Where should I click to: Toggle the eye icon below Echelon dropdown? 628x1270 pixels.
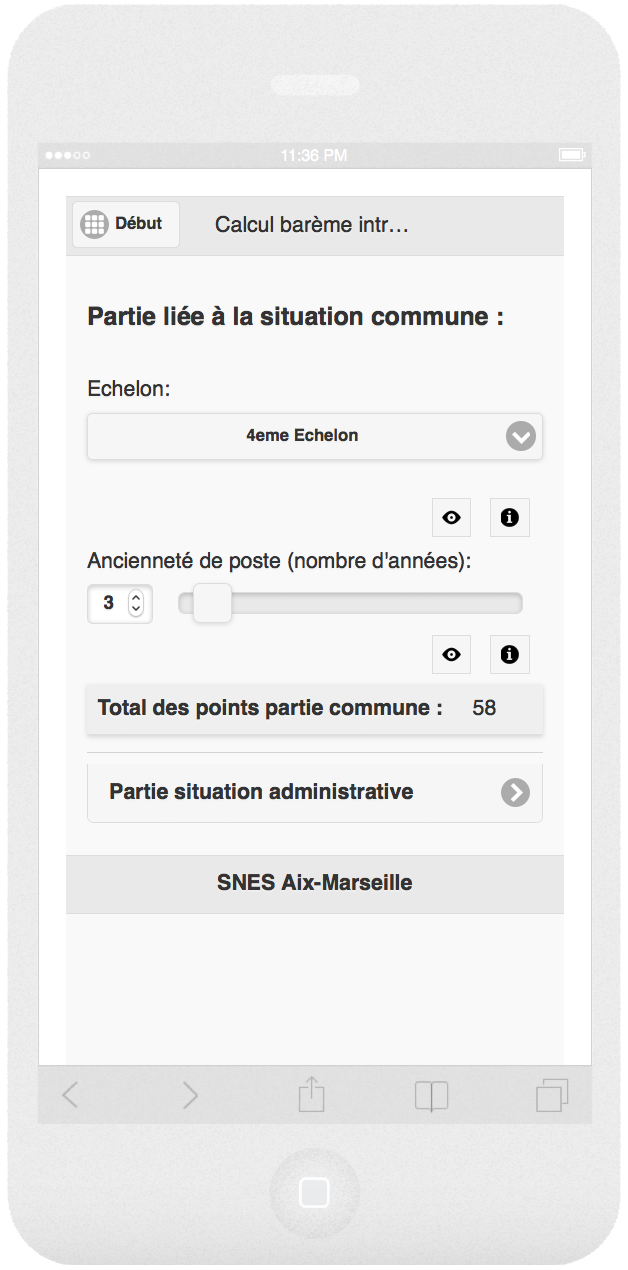tap(452, 518)
